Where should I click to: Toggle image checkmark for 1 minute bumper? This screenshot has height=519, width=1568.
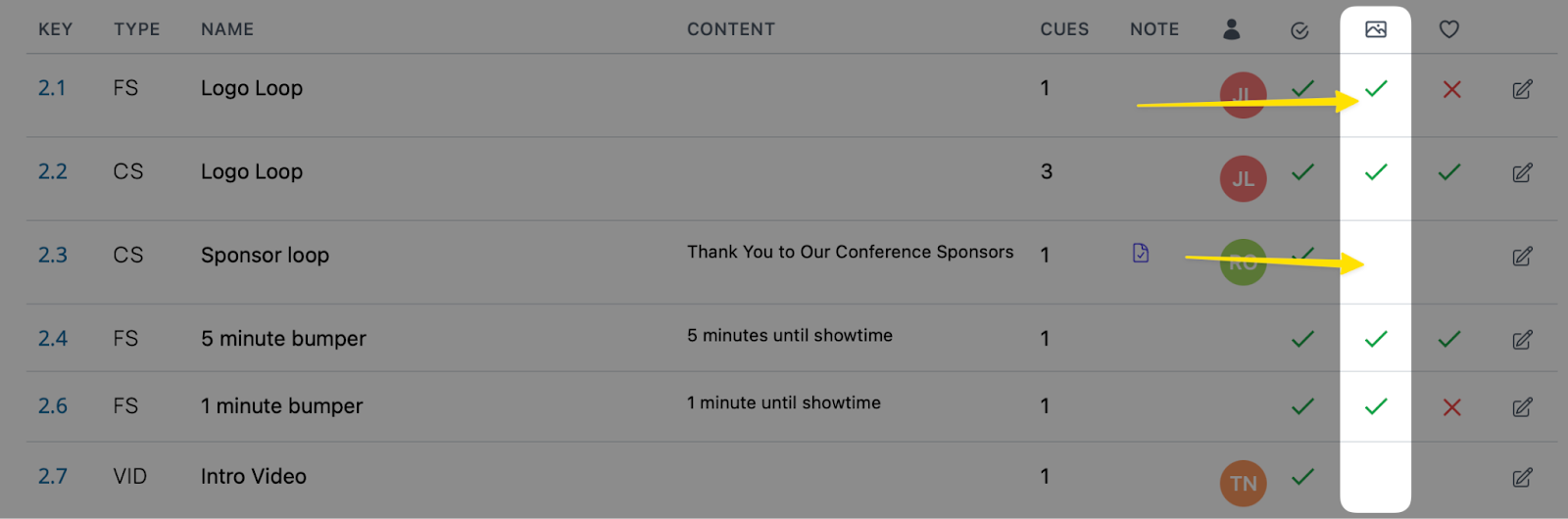point(1376,405)
